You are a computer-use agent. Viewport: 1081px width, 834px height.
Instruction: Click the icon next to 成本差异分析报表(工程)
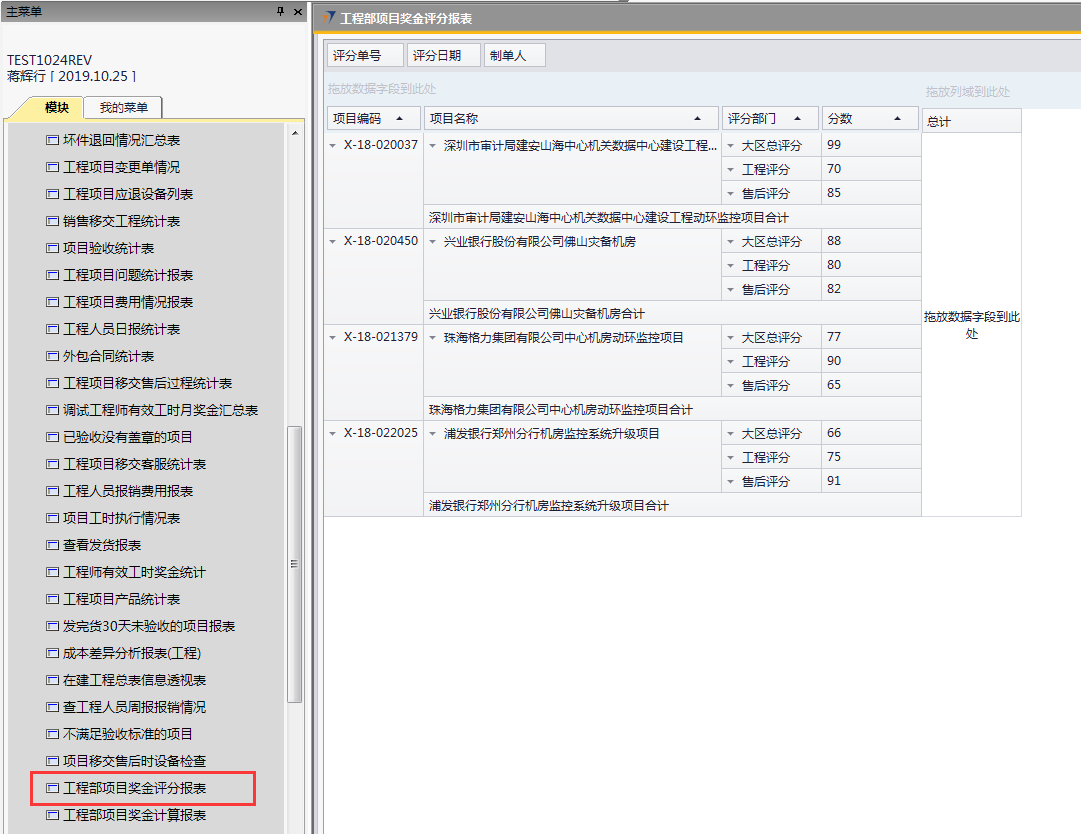tap(53, 653)
